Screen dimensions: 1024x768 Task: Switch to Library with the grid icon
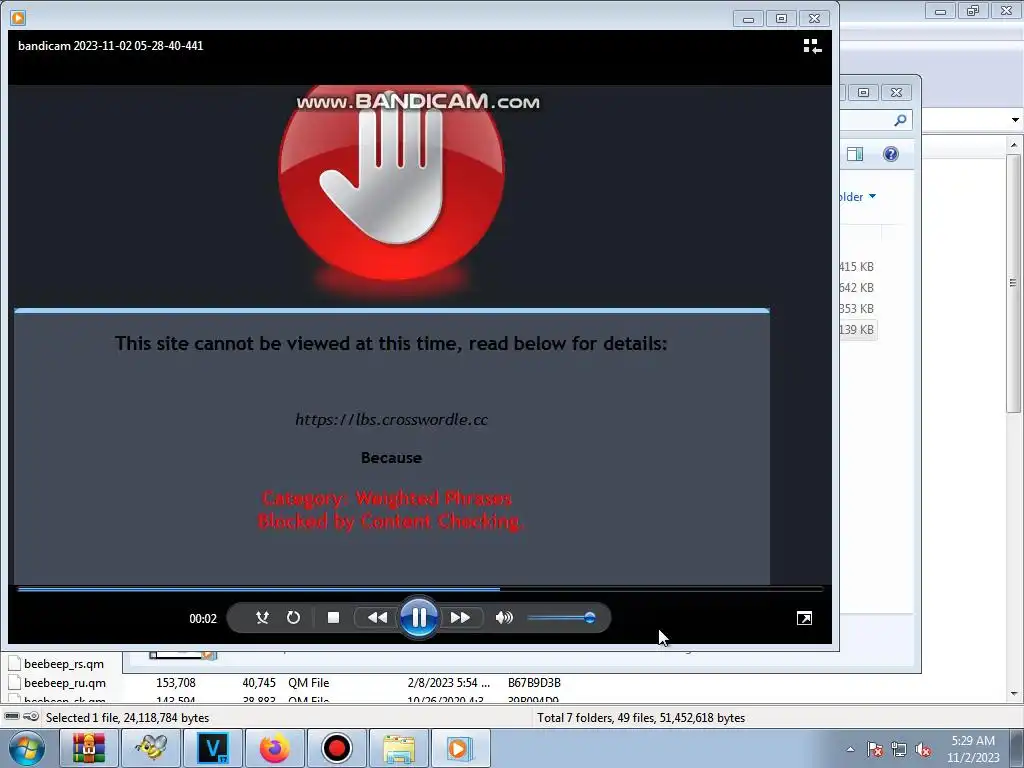[812, 46]
